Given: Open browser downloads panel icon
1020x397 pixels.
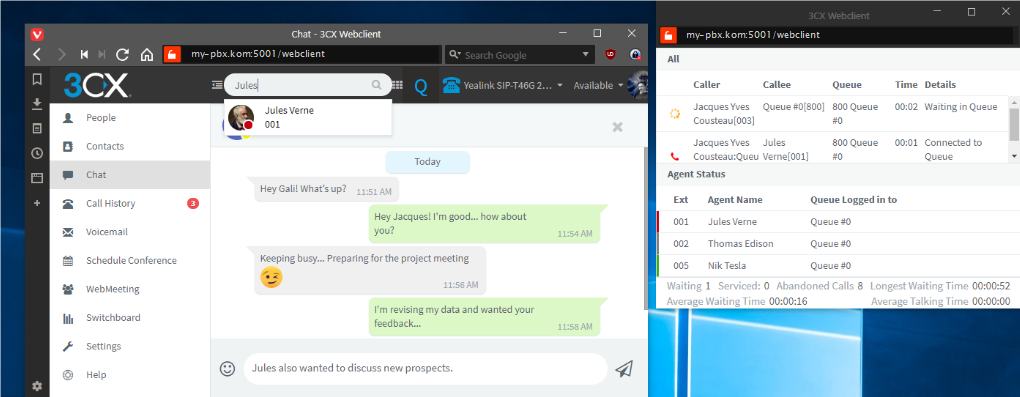Looking at the screenshot, I should point(37,103).
